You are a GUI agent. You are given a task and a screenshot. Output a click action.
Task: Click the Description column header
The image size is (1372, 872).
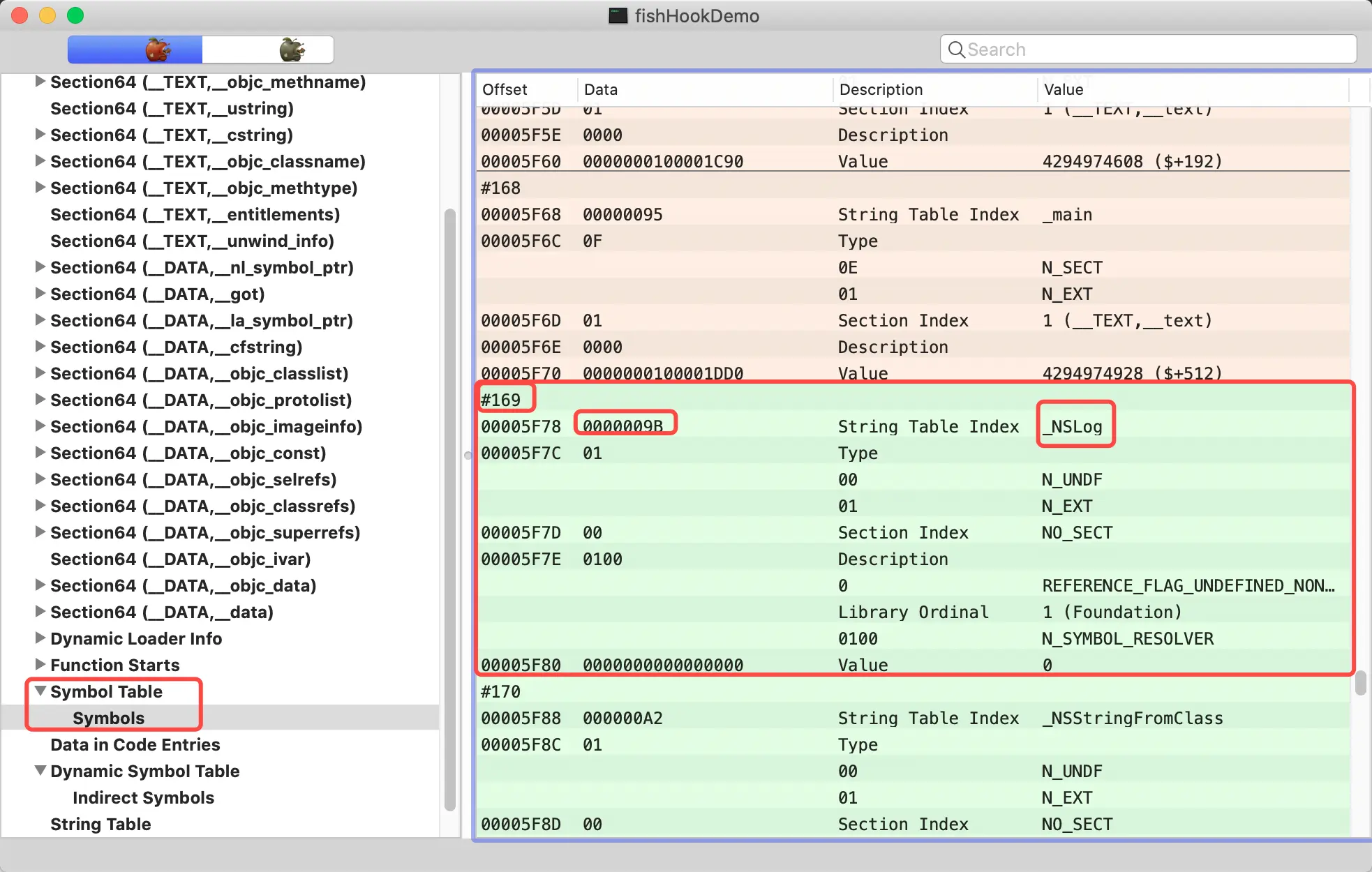881,89
